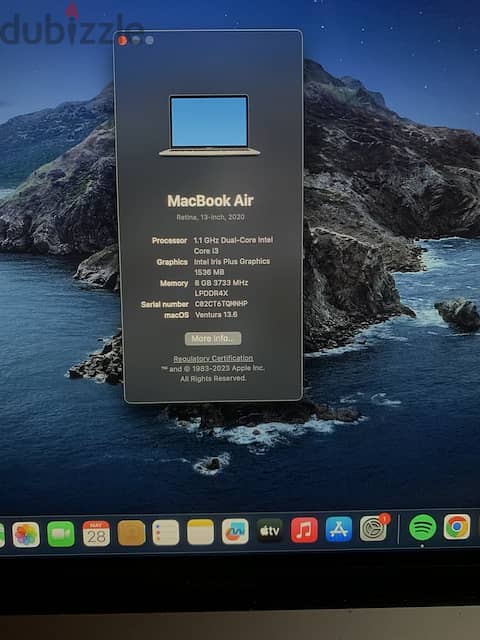Open the App Store from Dock
The image size is (480, 640).
click(x=339, y=529)
